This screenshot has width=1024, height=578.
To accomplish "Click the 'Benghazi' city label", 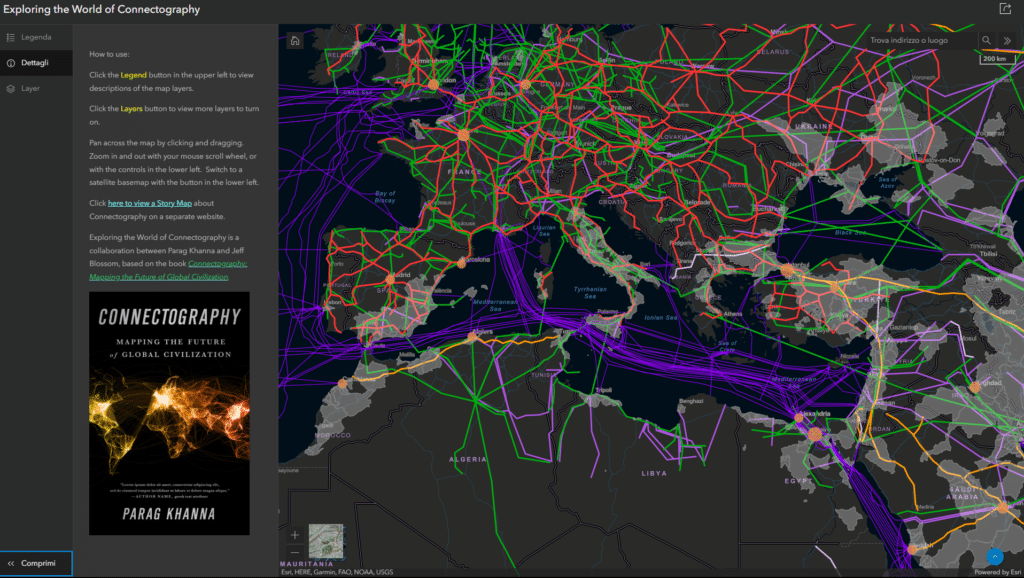I will click(691, 401).
